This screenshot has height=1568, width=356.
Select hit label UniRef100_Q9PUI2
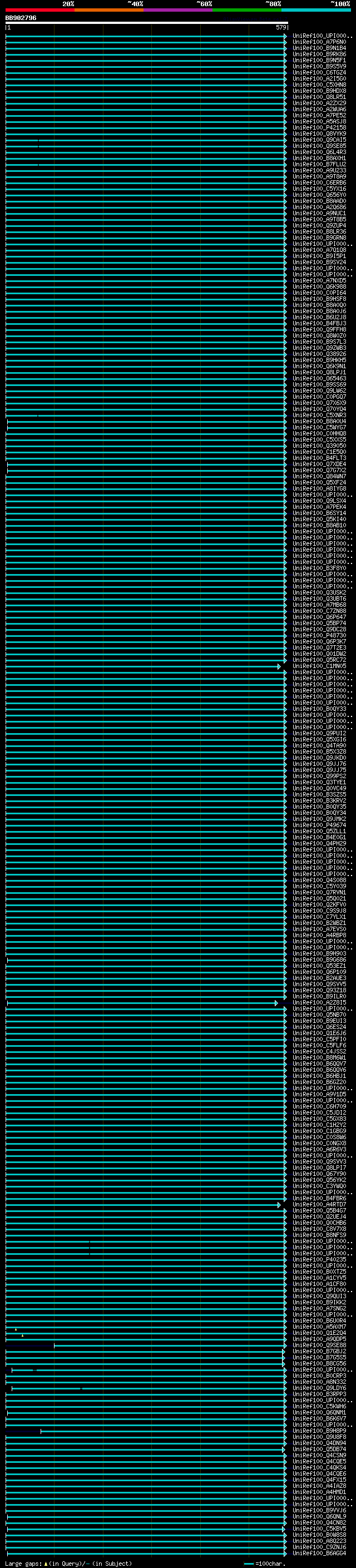[319, 734]
